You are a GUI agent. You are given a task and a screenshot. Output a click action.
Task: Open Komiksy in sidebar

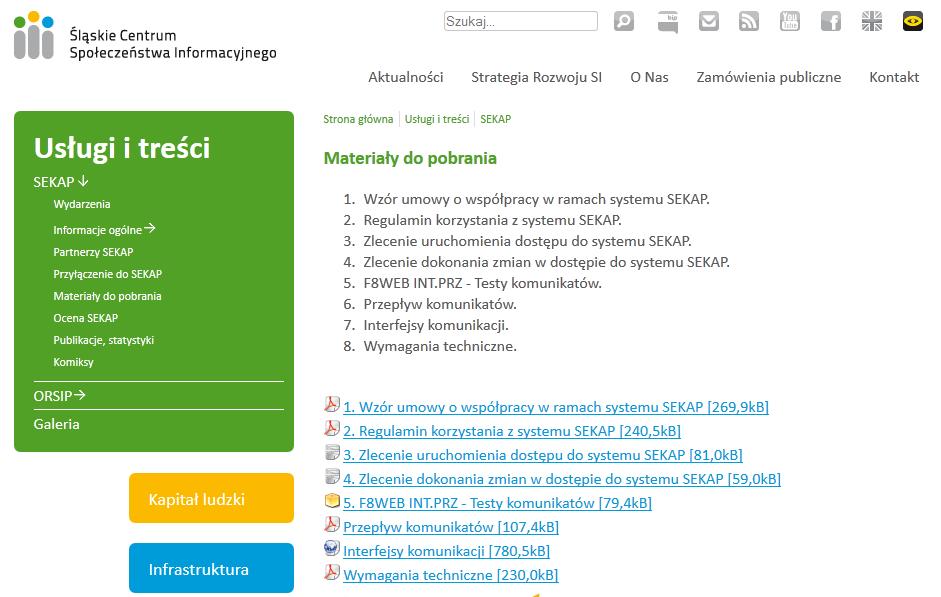tap(73, 362)
